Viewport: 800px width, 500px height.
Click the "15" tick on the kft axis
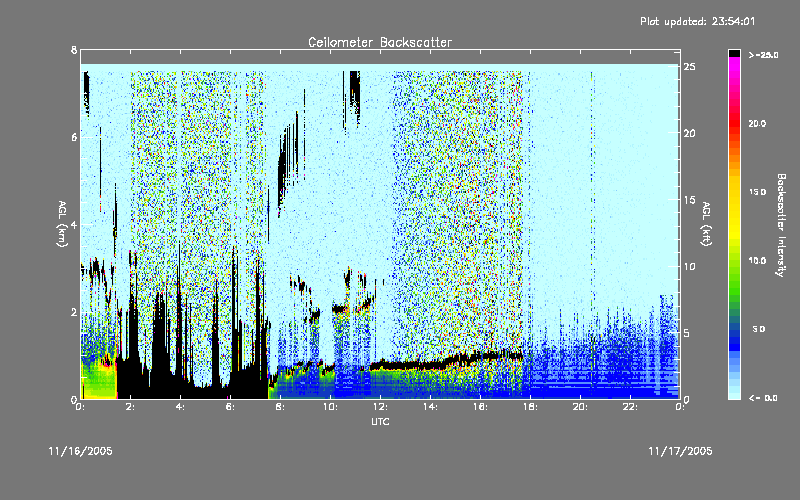tap(689, 200)
